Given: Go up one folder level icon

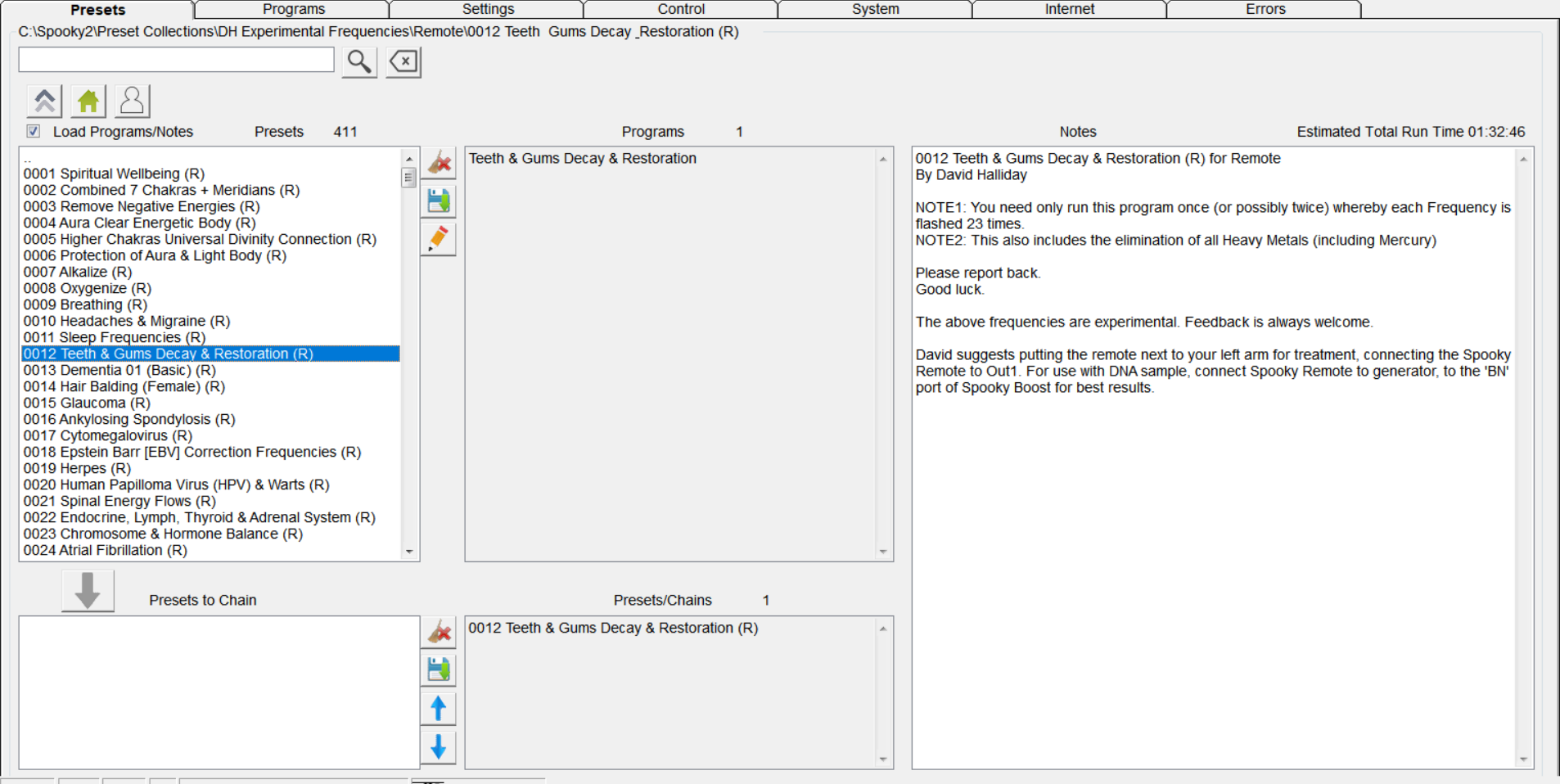Looking at the screenshot, I should [x=44, y=101].
